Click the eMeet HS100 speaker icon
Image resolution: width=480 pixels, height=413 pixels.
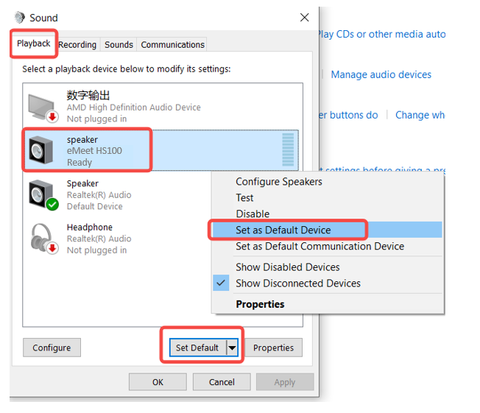(41, 150)
